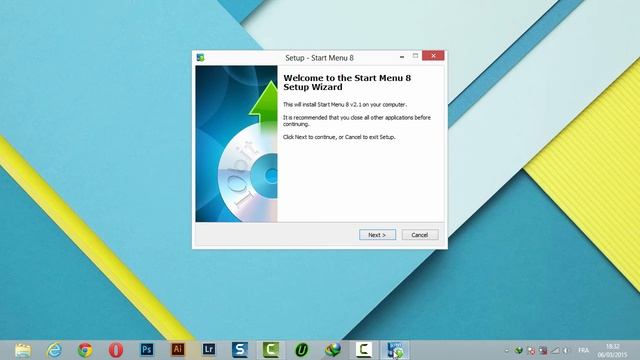
Task: Click the Setup icon in title bar
Action: (x=200, y=58)
